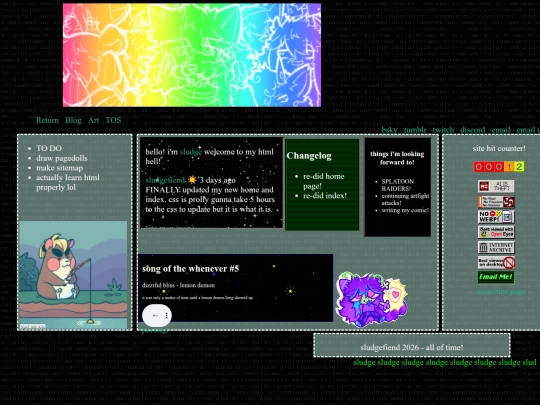
Task: Click the rainbow banner artwork
Action: point(192,55)
